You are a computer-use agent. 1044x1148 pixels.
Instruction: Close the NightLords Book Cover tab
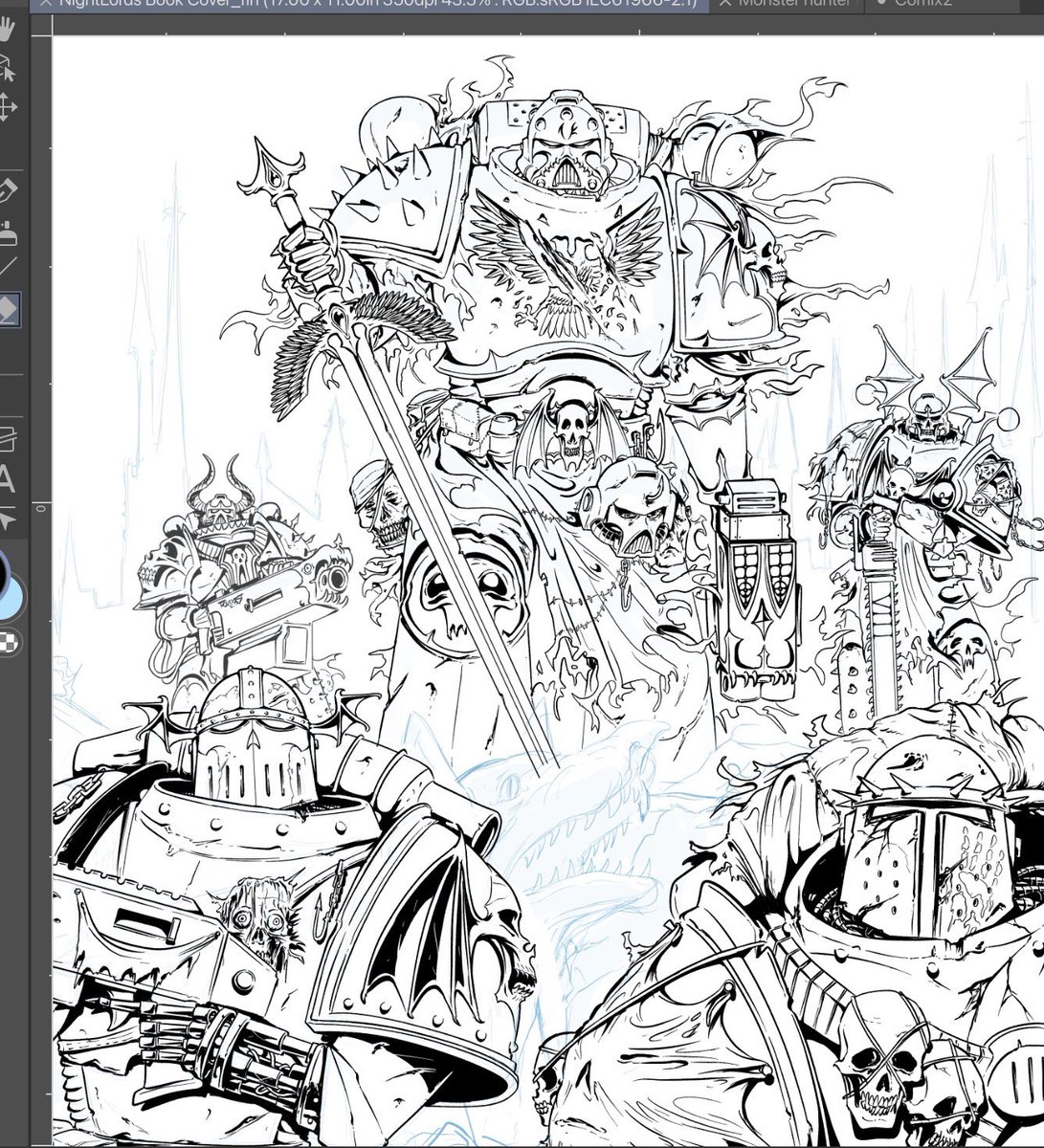[x=46, y=4]
